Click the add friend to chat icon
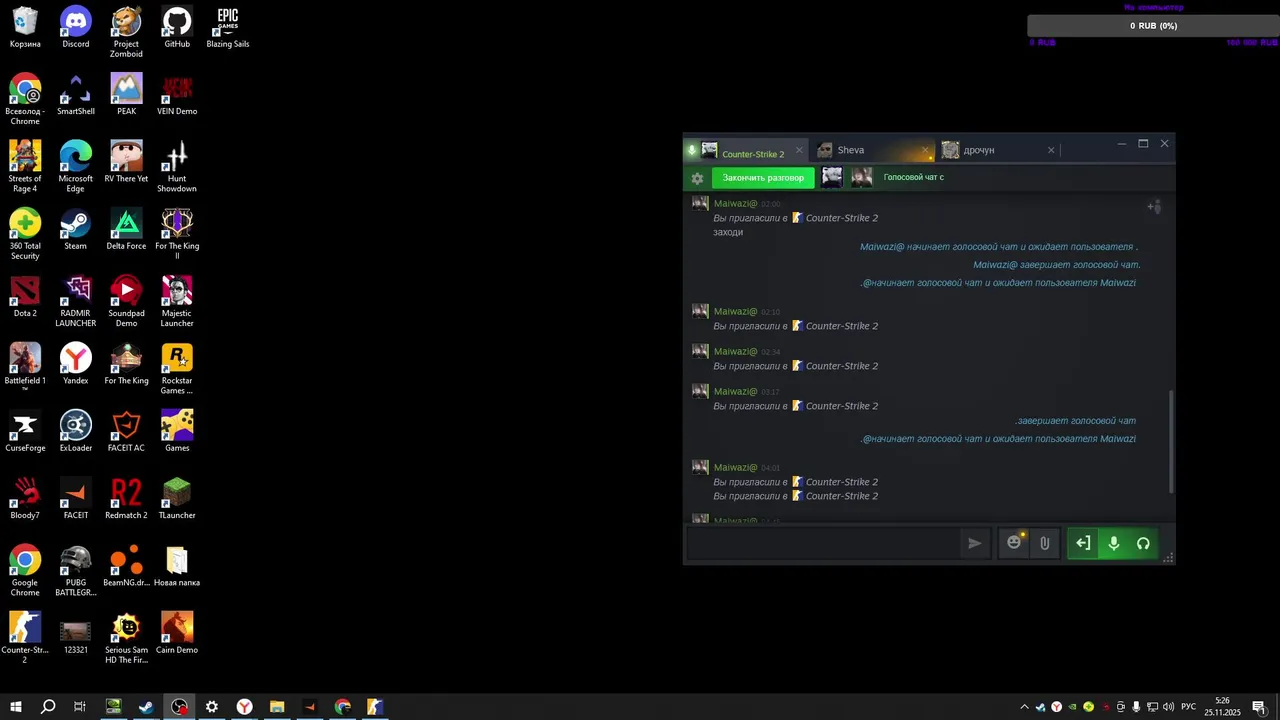 1153,207
